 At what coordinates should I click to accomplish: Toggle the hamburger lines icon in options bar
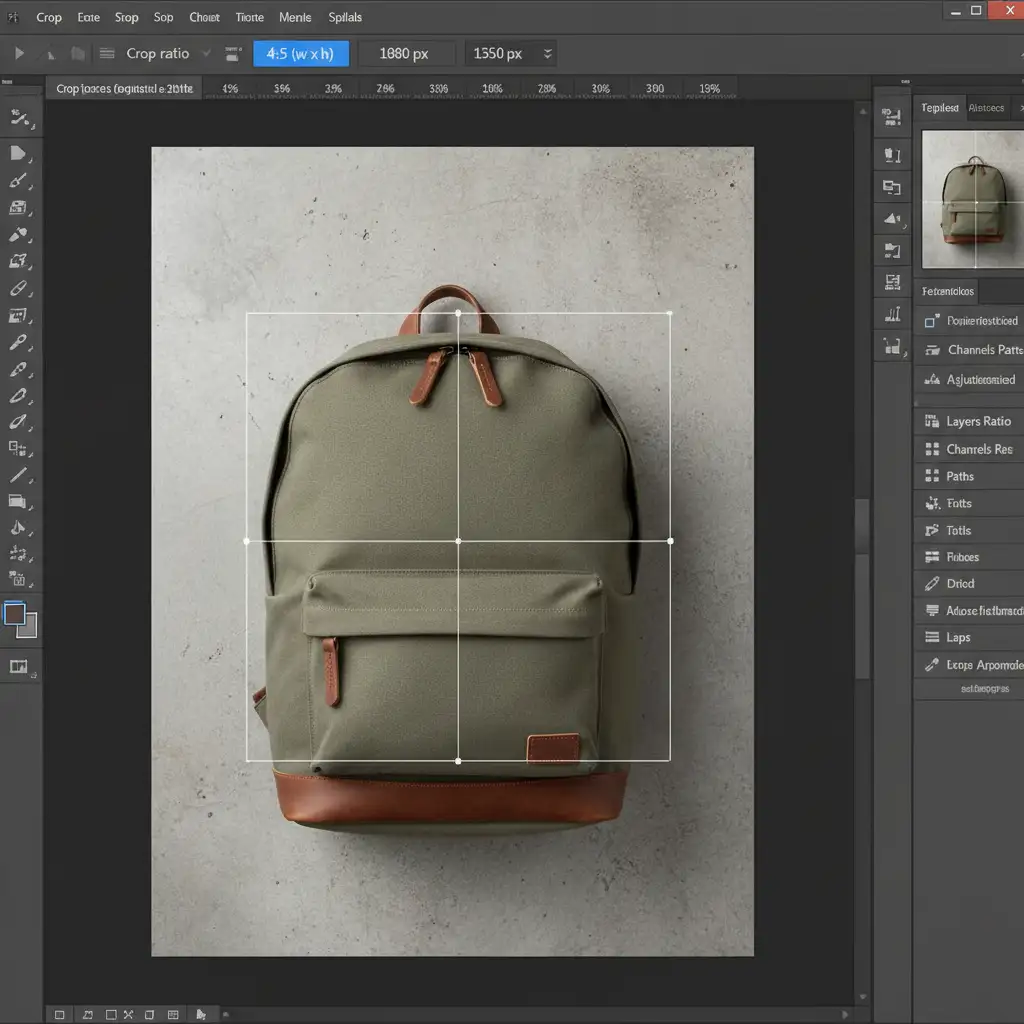106,54
